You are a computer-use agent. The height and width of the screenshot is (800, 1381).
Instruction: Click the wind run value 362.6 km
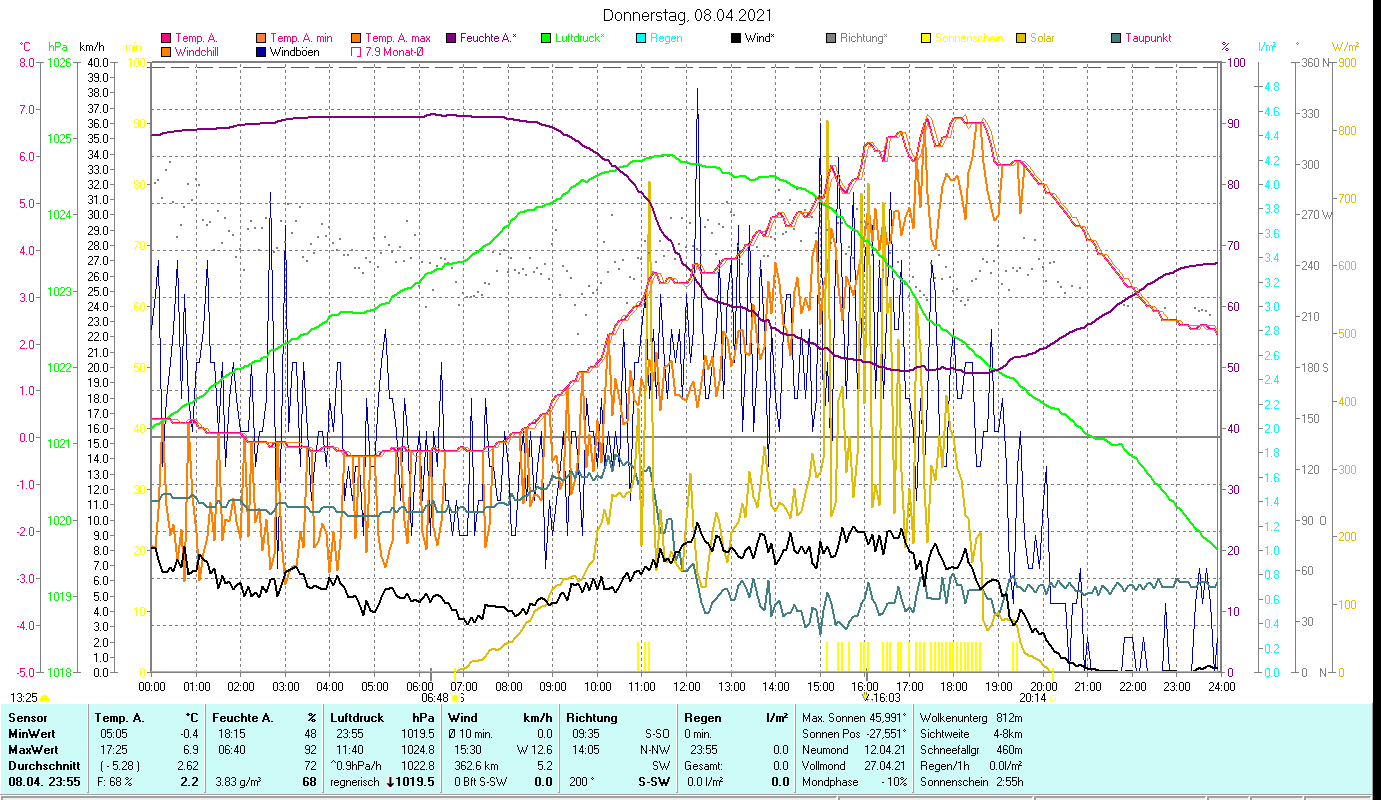tap(476, 766)
